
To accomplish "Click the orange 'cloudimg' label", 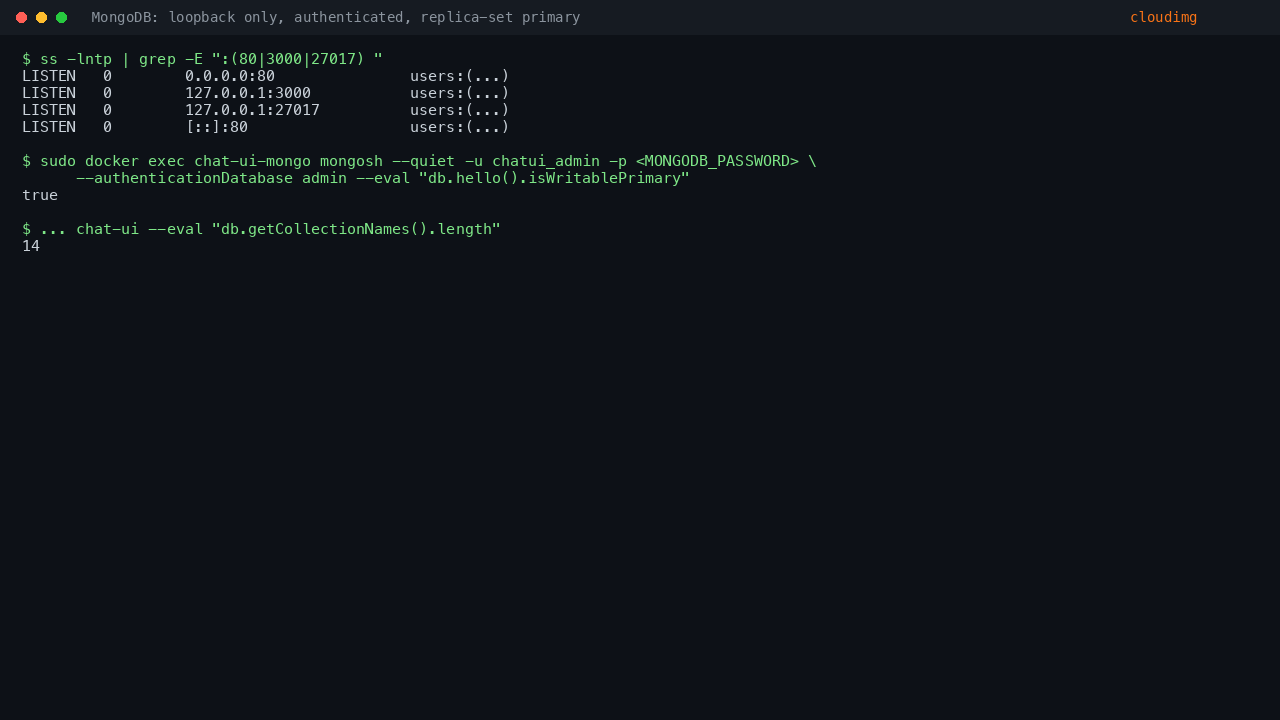I will pyautogui.click(x=1163, y=17).
